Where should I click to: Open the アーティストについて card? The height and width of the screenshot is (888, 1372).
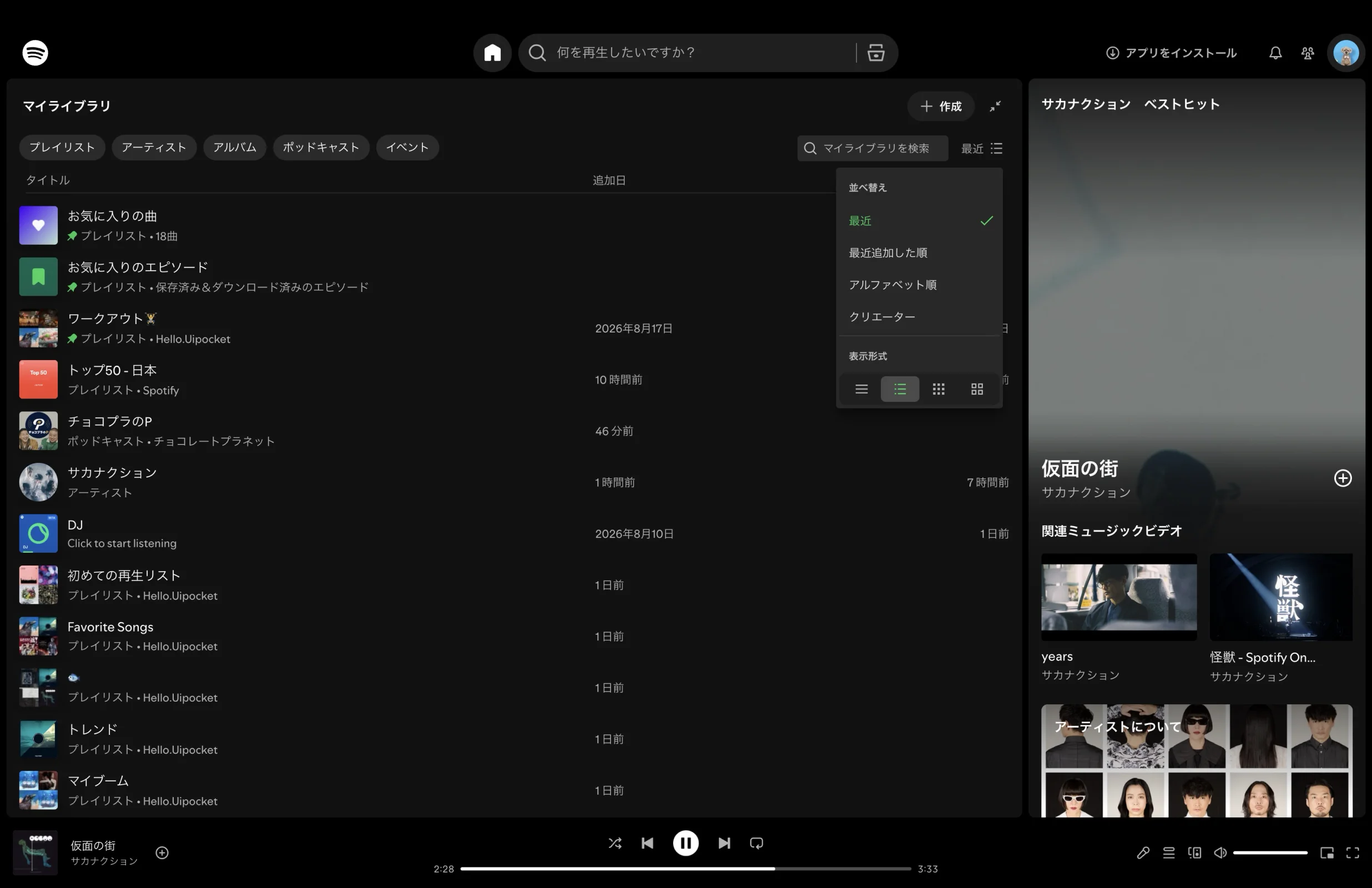(1197, 760)
